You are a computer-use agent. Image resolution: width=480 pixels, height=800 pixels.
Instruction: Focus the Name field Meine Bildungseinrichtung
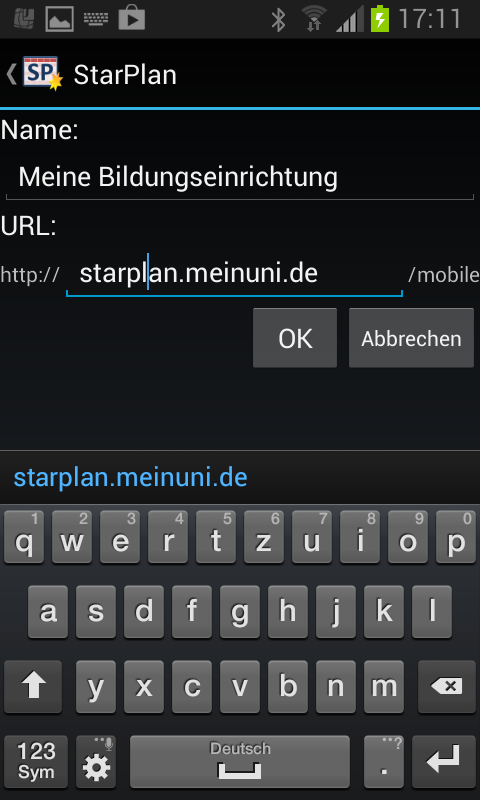[x=240, y=178]
